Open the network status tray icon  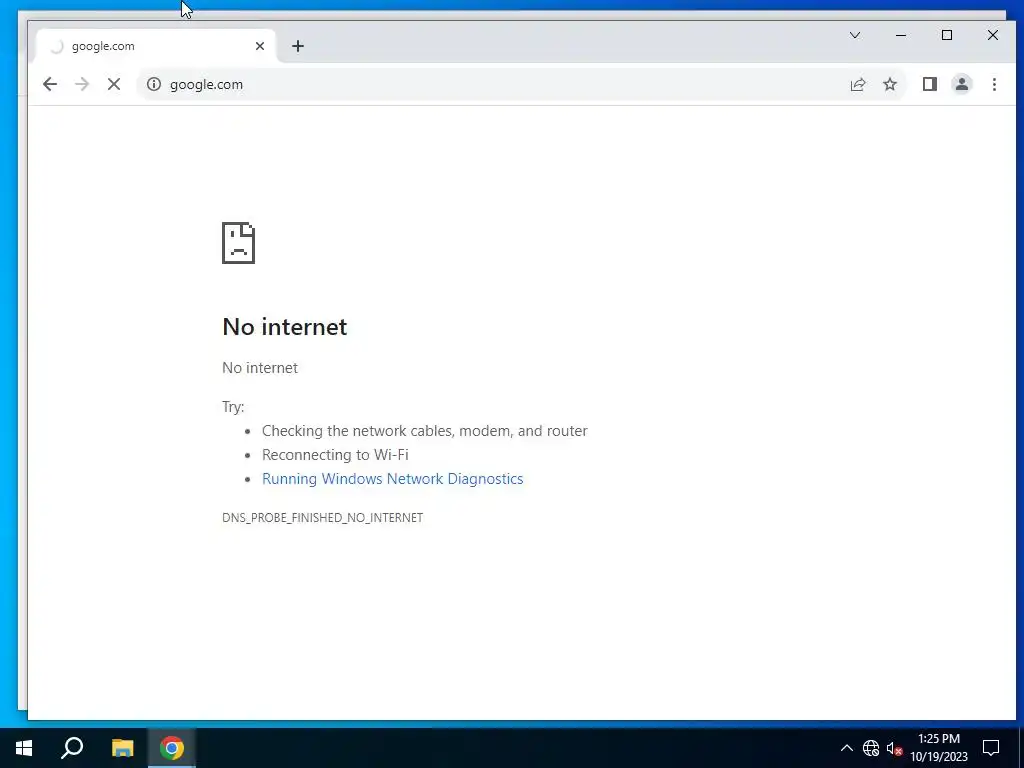point(871,748)
